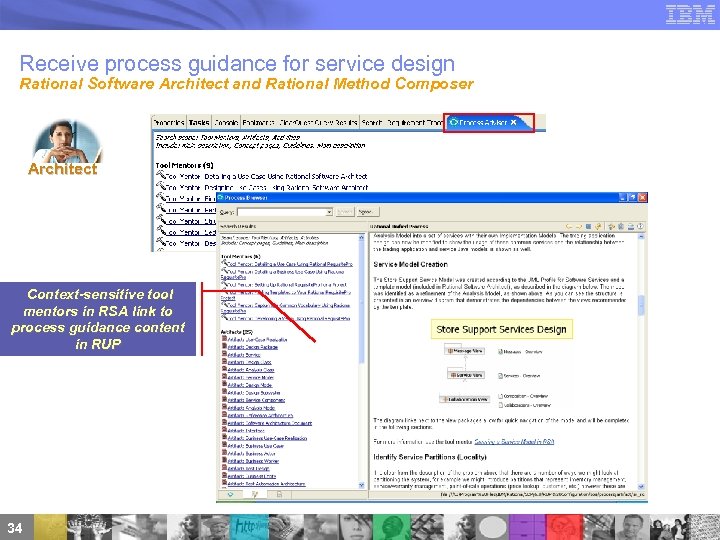The height and width of the screenshot is (540, 720).
Task: Maximize the Process Browser window
Action: click(633, 197)
